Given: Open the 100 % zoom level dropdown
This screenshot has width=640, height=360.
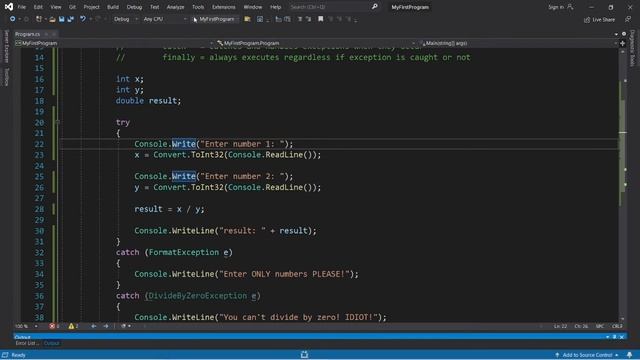Looking at the screenshot, I should click(26, 326).
